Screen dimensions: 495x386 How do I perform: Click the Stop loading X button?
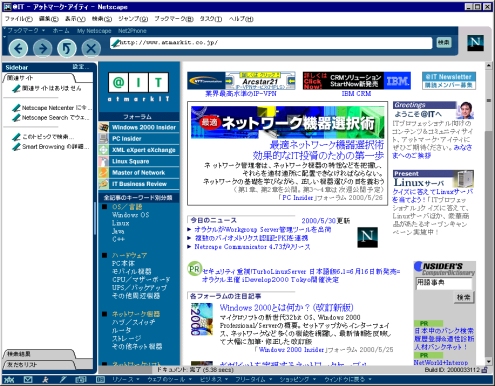point(91,49)
